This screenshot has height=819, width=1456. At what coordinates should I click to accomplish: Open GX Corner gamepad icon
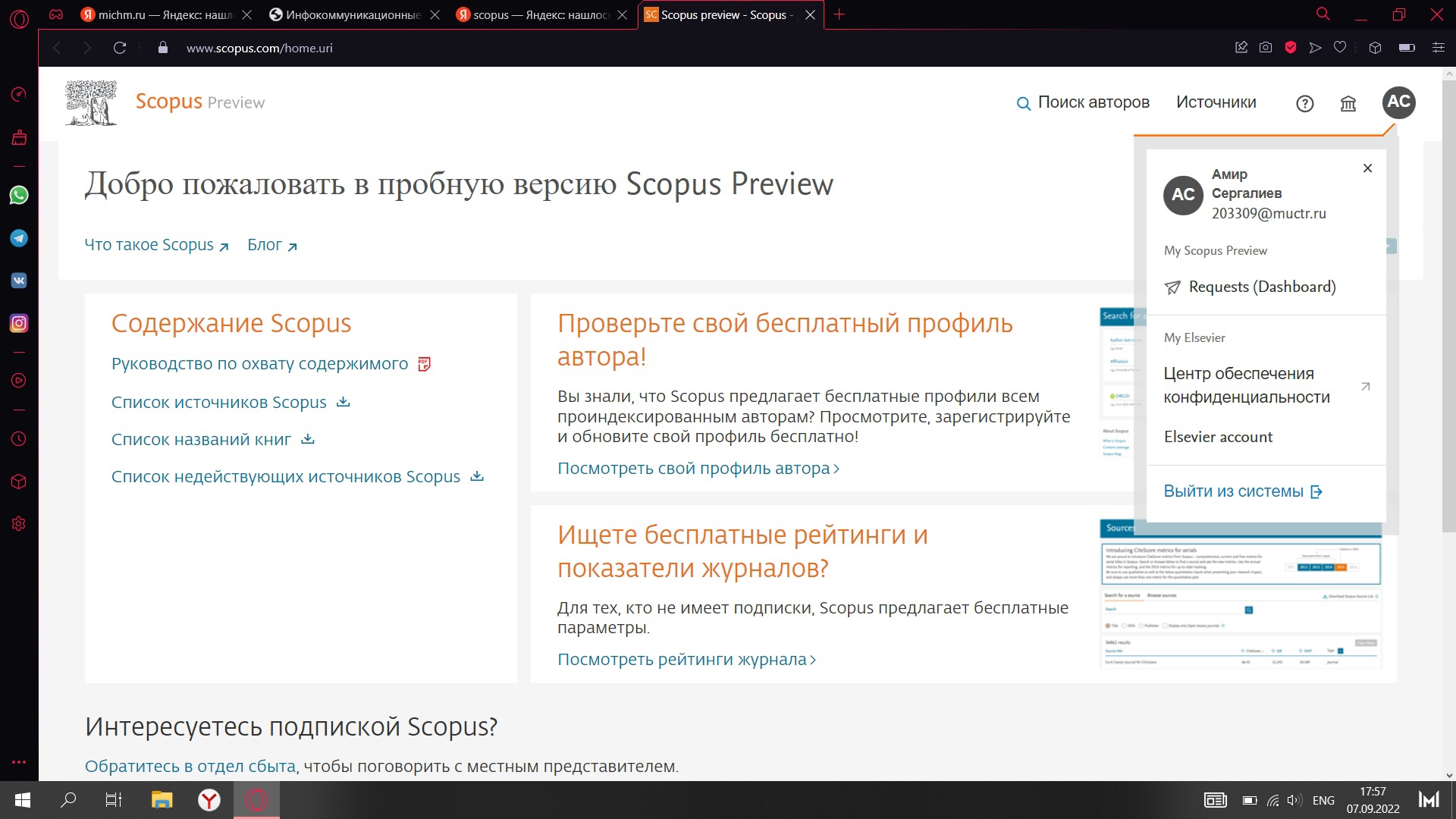tap(56, 14)
